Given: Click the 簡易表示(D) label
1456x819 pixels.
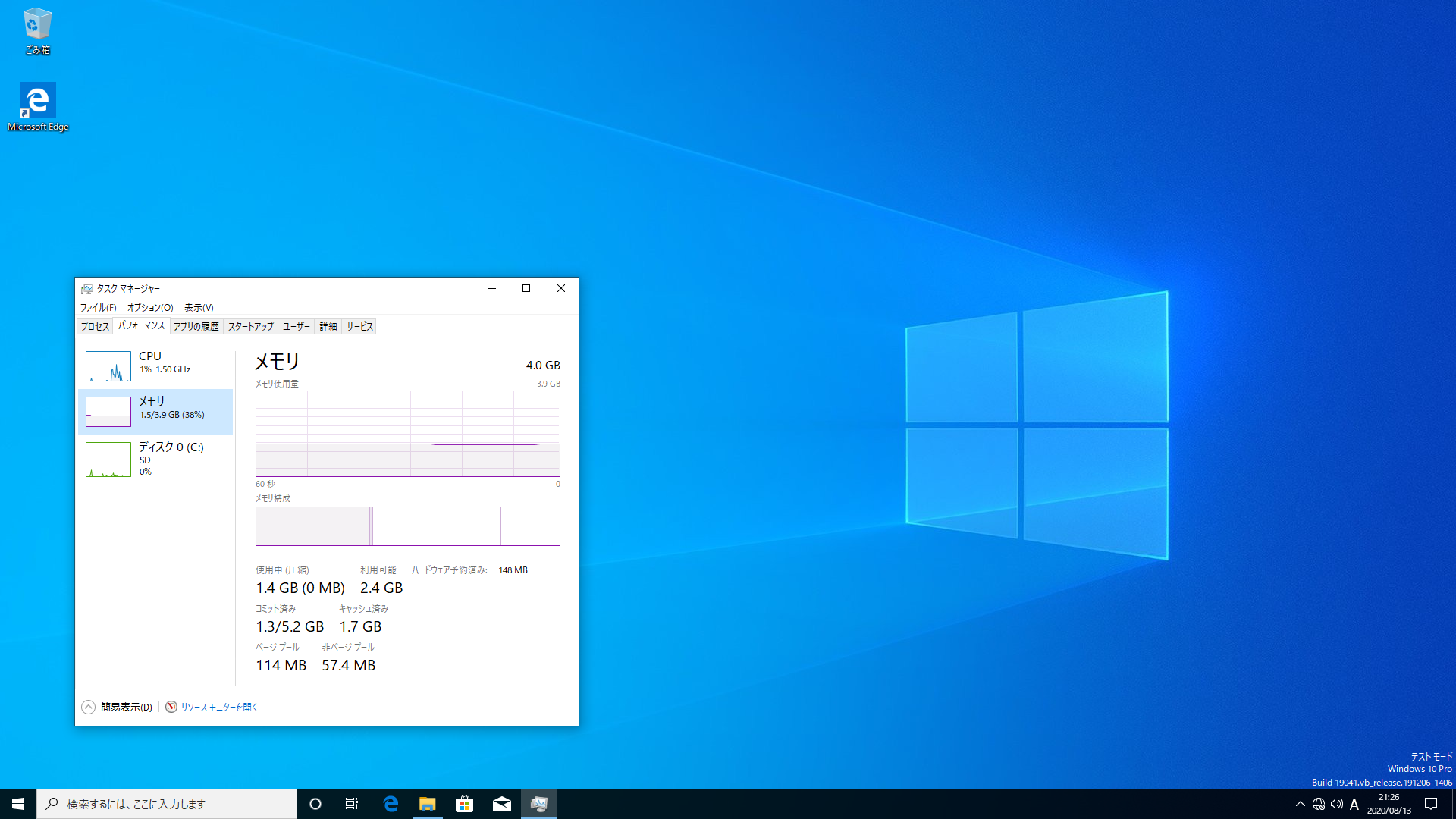Looking at the screenshot, I should (127, 708).
